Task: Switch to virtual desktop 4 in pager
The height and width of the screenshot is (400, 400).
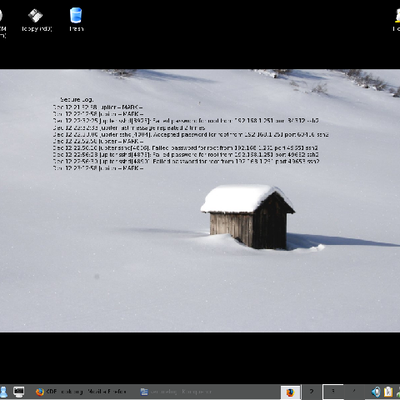Action: click(354, 392)
